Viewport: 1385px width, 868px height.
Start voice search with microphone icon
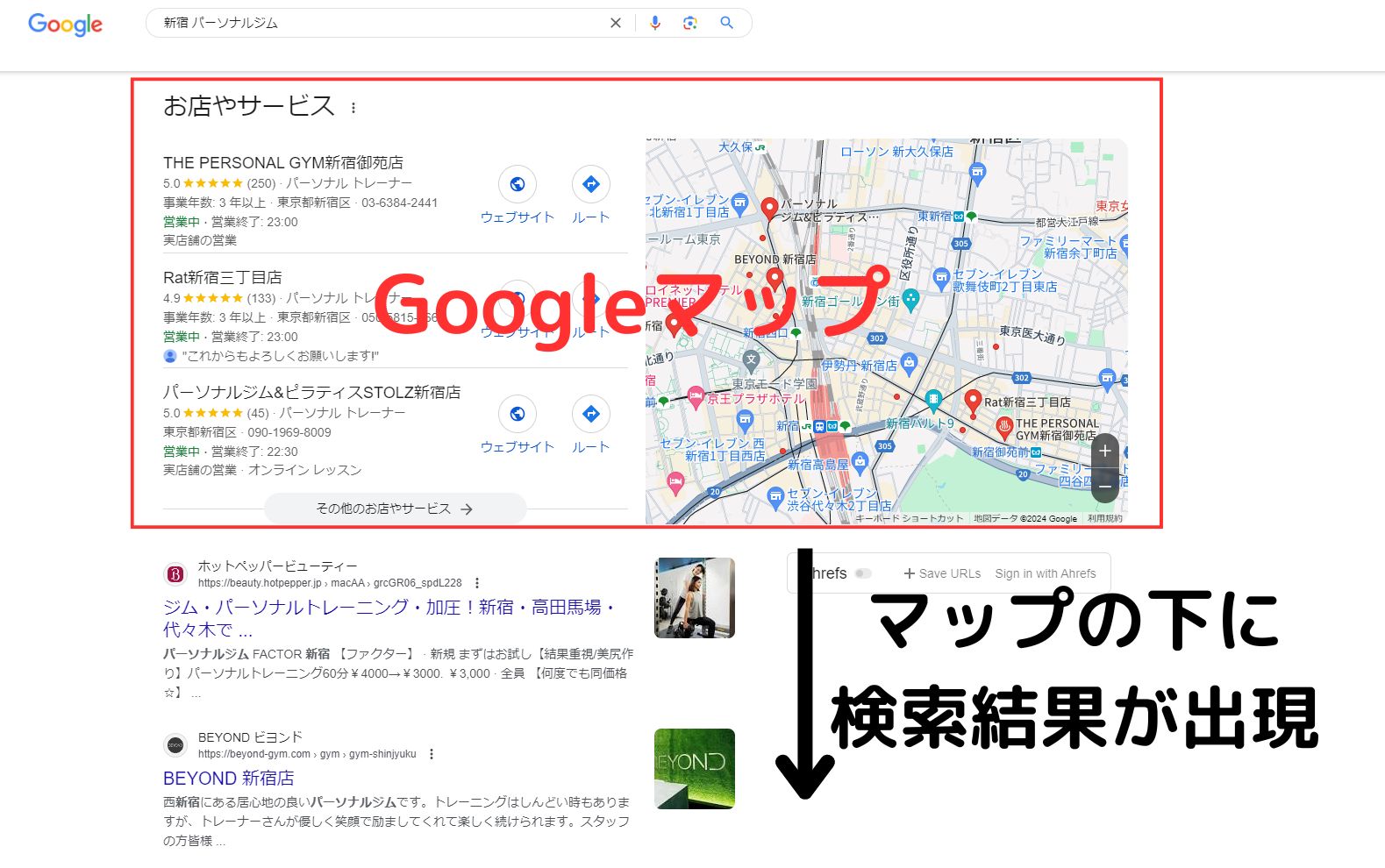click(655, 24)
